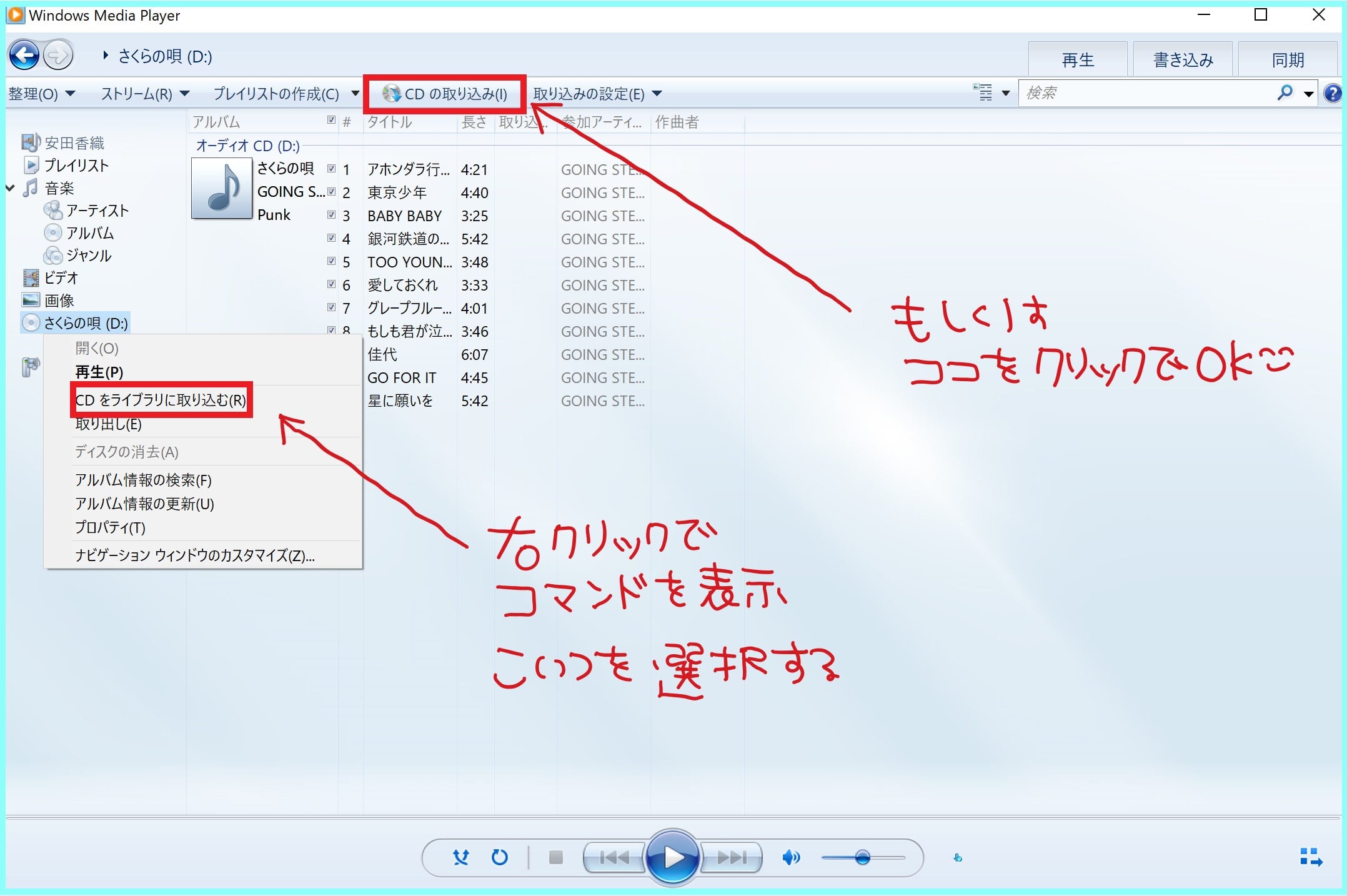Stop playback with the square button
This screenshot has height=896, width=1347.
point(555,857)
